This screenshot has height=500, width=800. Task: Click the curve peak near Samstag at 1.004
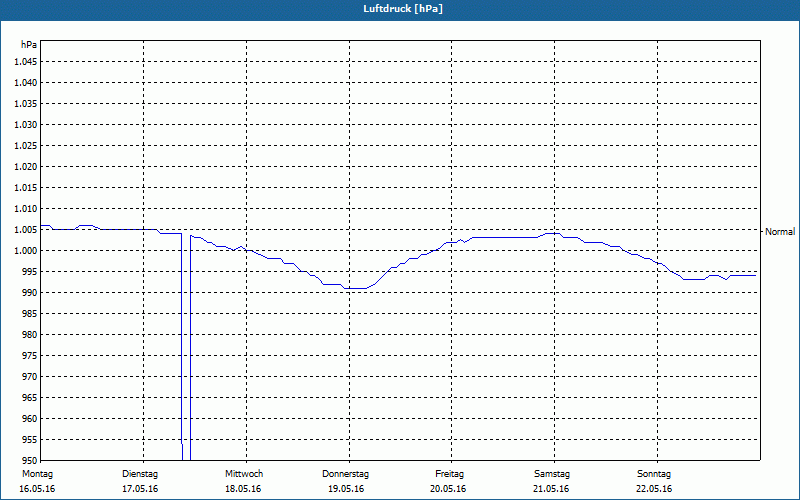coord(553,233)
